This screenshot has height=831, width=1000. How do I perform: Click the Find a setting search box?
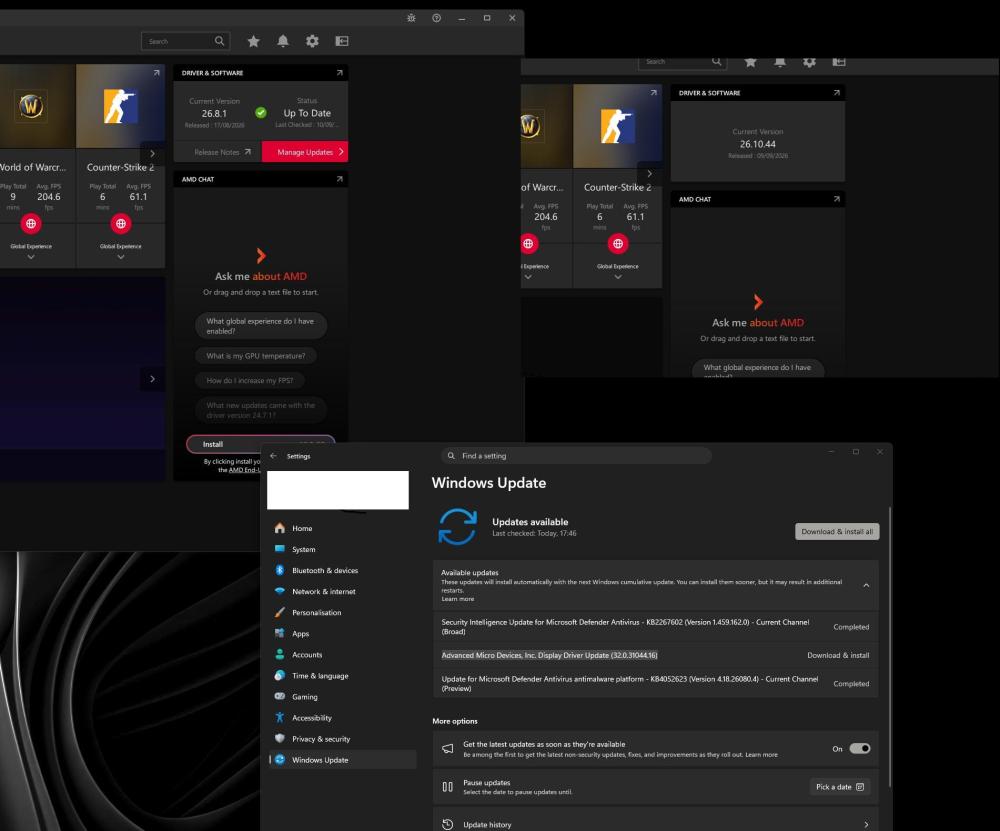[x=576, y=456]
